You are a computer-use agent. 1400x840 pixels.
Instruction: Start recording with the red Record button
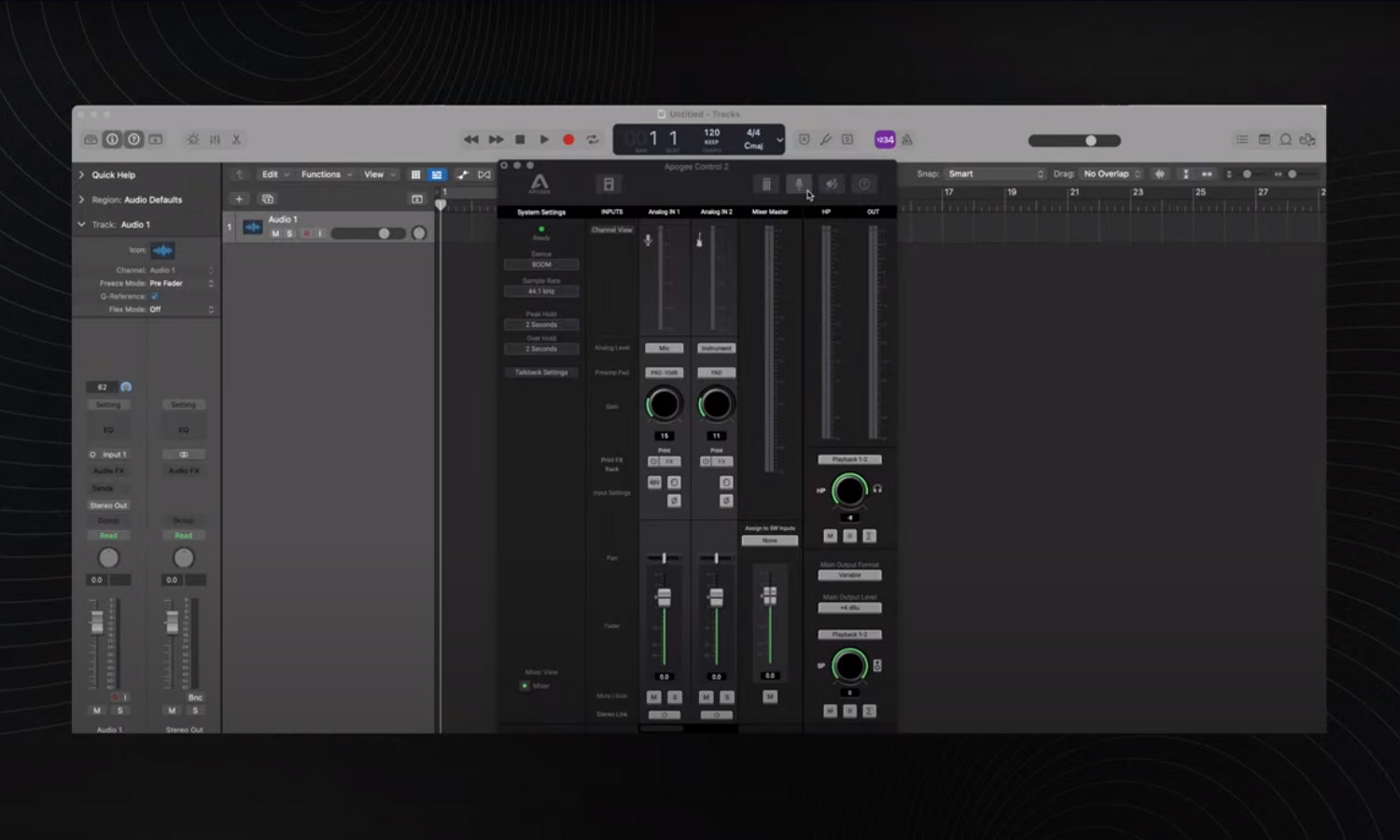coord(568,139)
